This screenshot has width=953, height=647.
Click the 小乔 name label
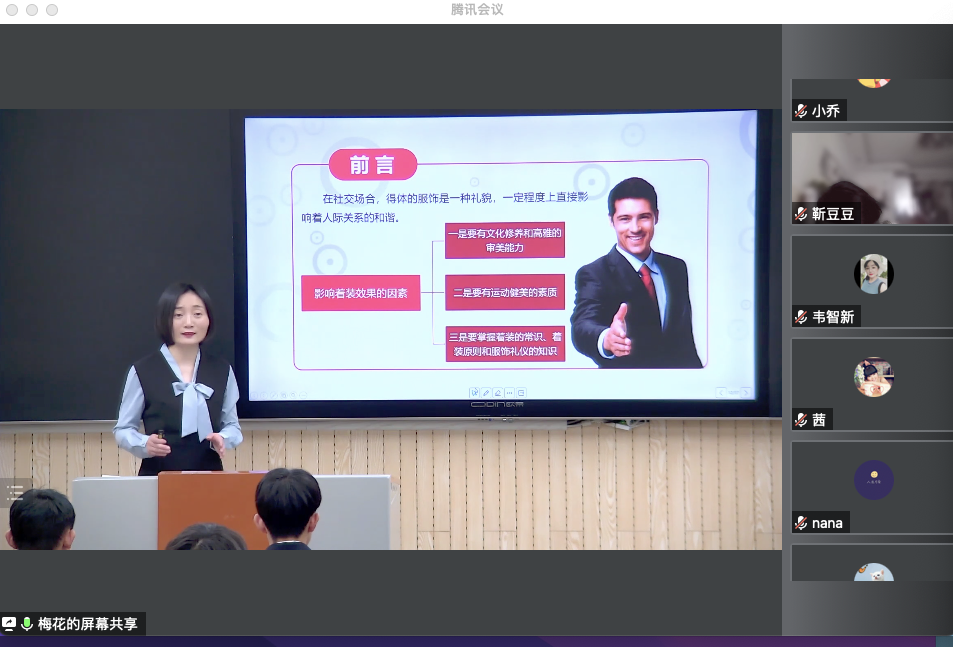pyautogui.click(x=825, y=111)
